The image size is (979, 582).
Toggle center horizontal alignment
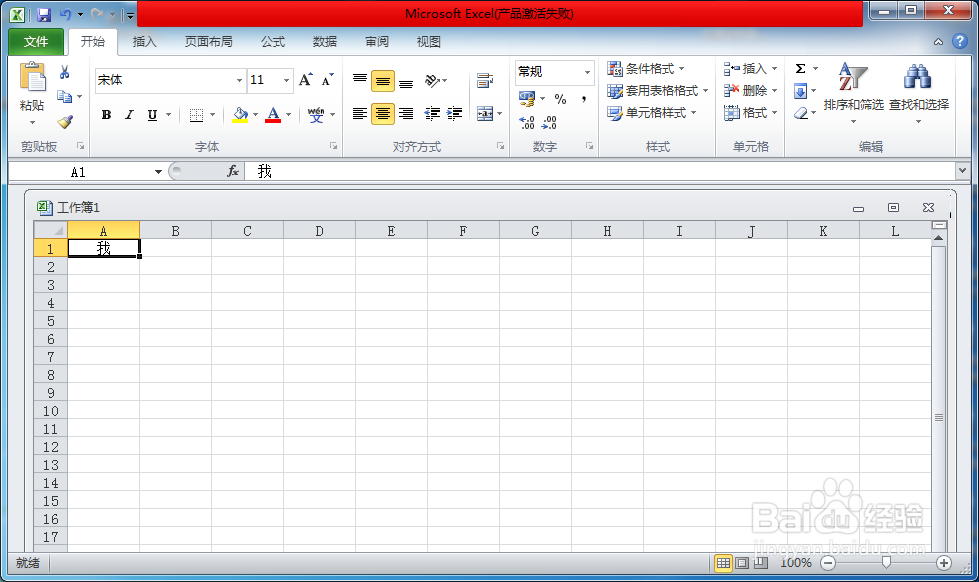(x=383, y=114)
